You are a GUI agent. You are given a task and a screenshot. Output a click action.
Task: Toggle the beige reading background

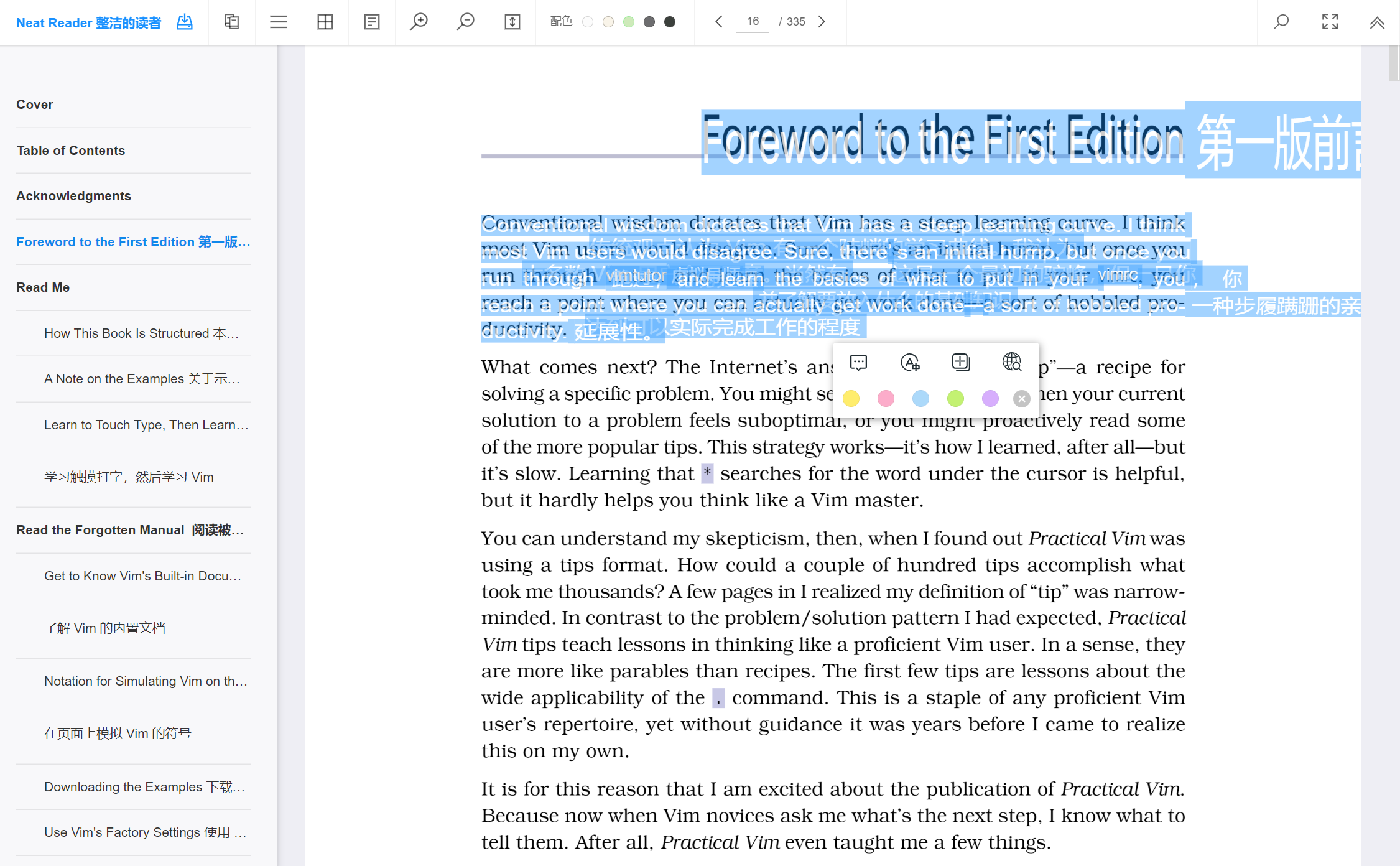tap(608, 21)
